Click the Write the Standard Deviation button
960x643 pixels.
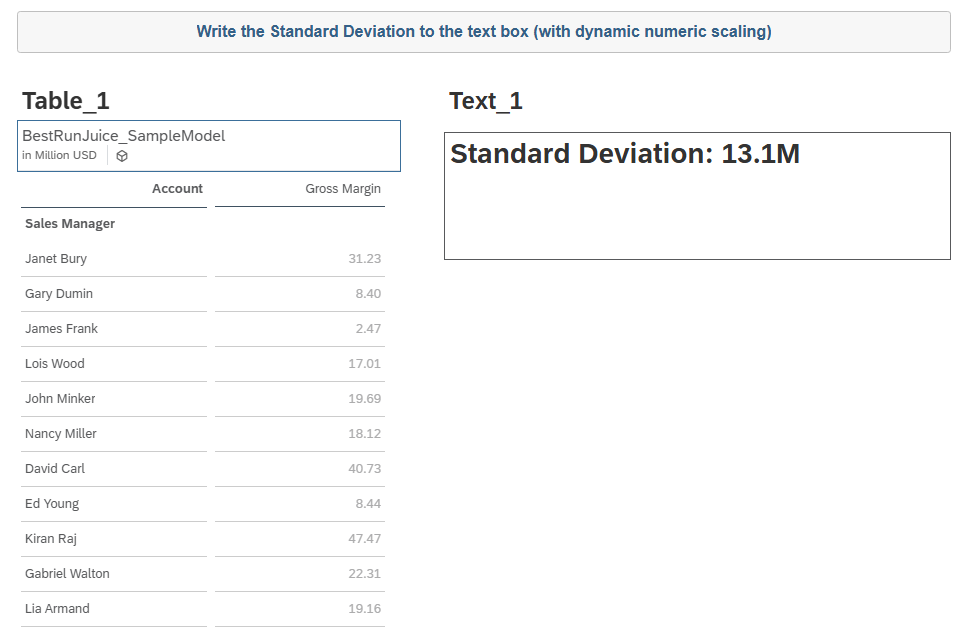(x=483, y=32)
